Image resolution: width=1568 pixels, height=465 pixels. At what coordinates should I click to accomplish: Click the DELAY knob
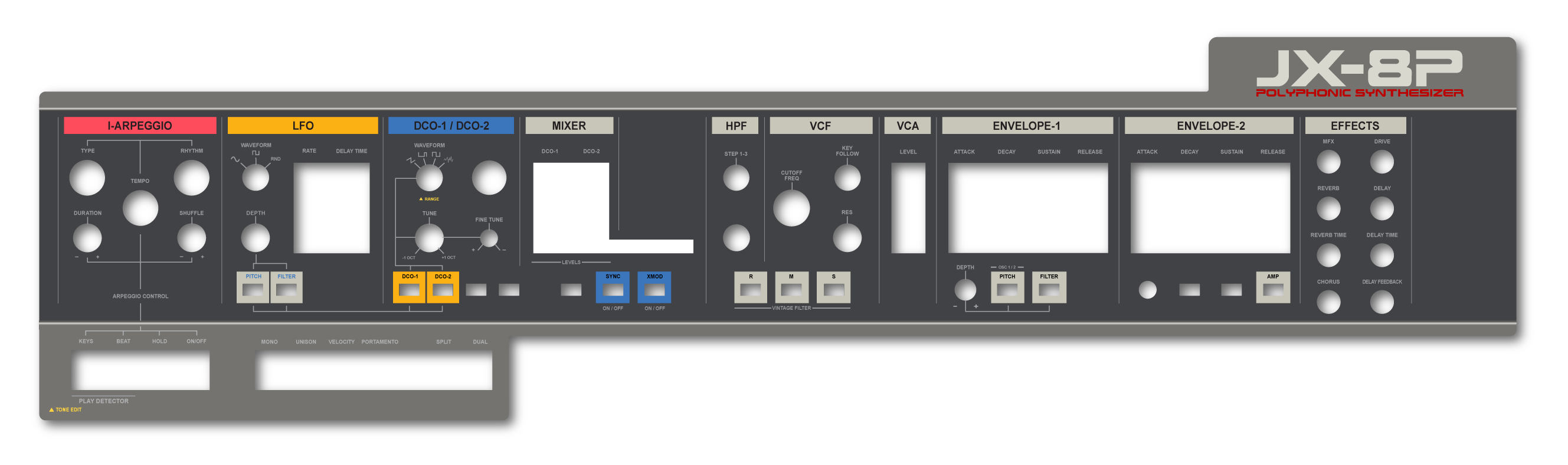click(x=1382, y=209)
